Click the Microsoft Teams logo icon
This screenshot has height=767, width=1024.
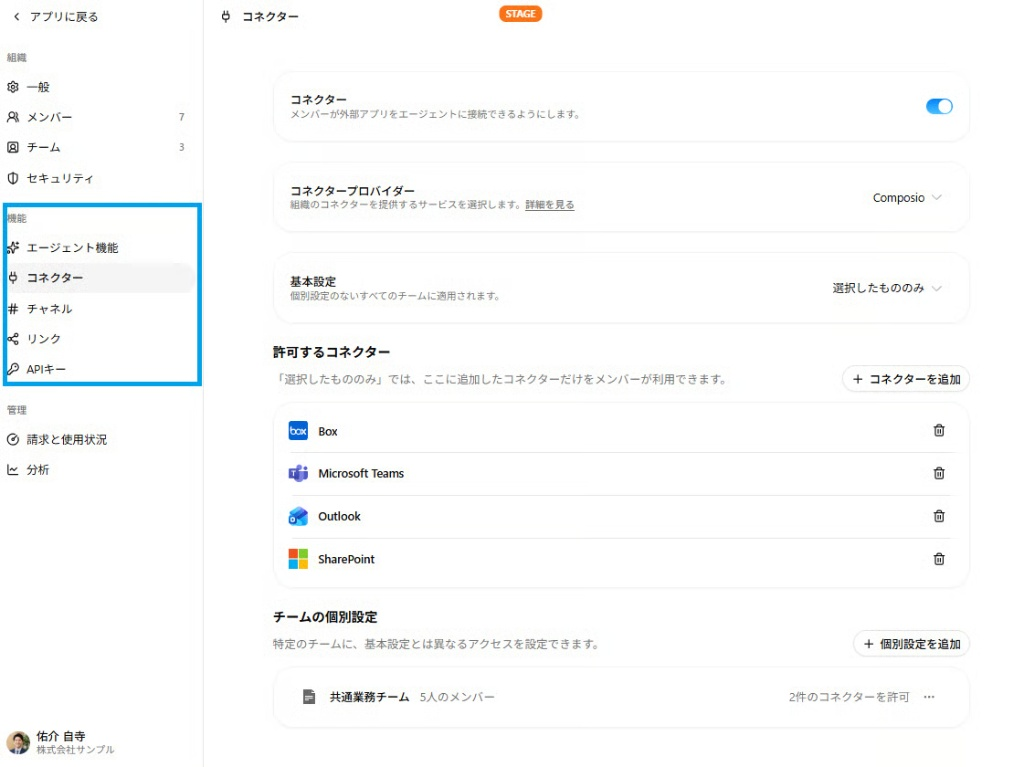[298, 473]
